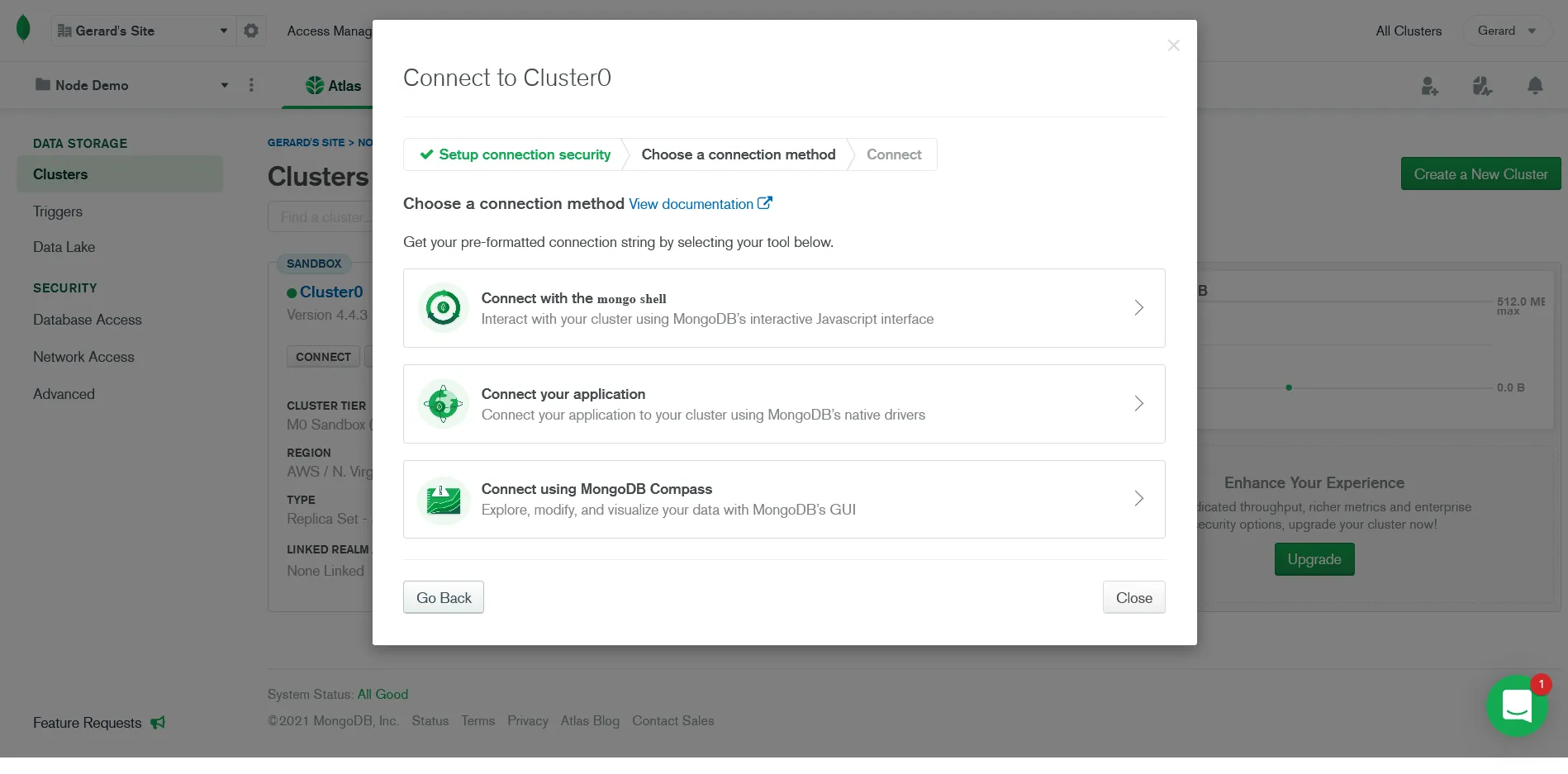The image size is (1568, 774).
Task: Open Access Manager menu
Action: 330,31
